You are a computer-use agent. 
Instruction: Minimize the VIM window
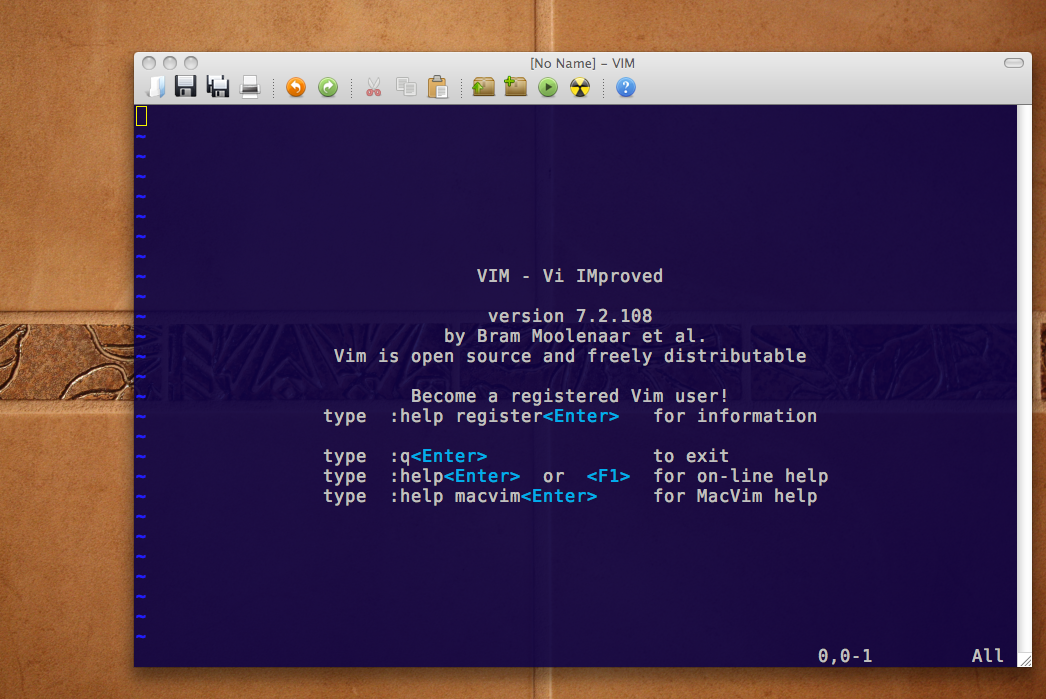click(x=170, y=63)
